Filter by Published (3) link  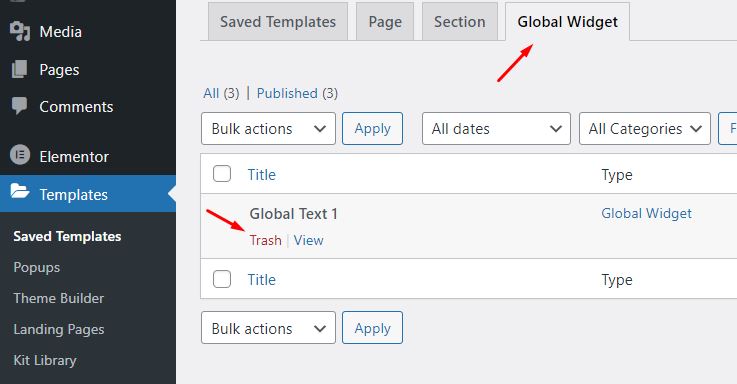[x=297, y=93]
